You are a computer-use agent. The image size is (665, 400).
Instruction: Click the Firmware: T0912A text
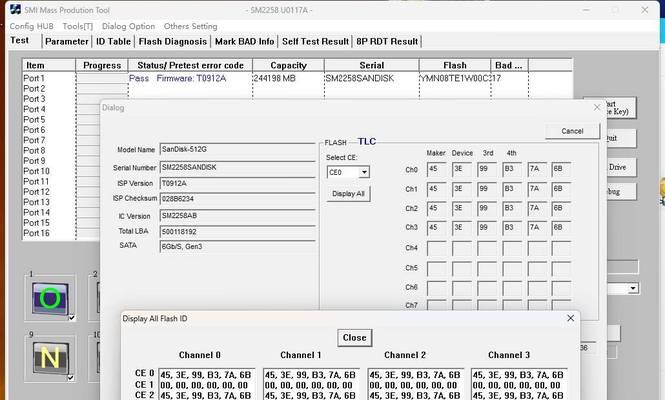191,78
